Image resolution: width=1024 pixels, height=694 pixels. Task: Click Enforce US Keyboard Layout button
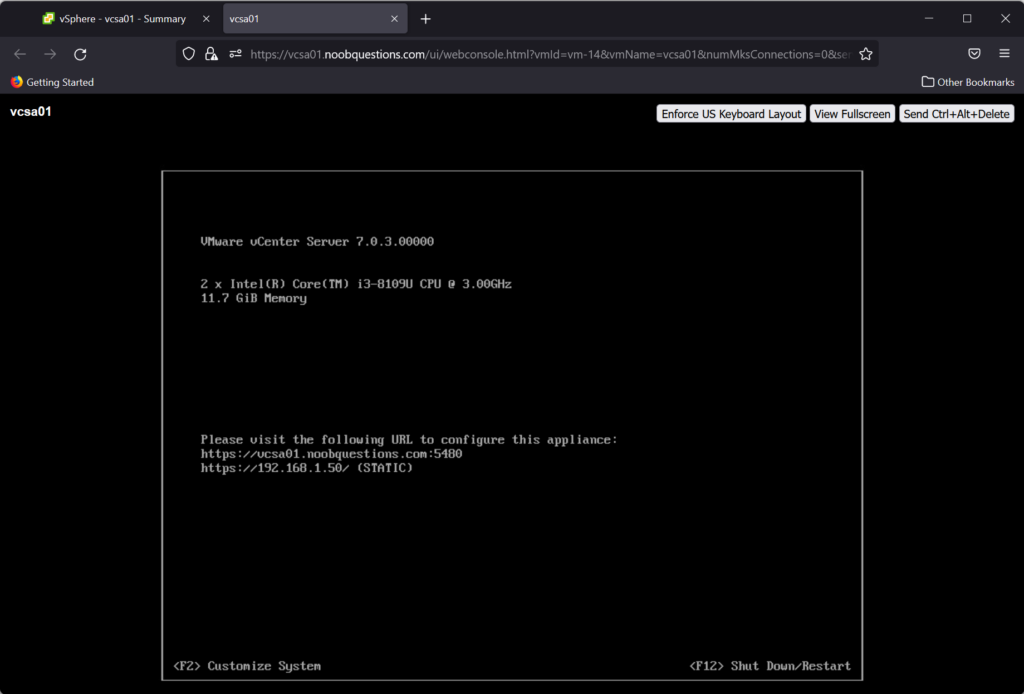coord(731,114)
